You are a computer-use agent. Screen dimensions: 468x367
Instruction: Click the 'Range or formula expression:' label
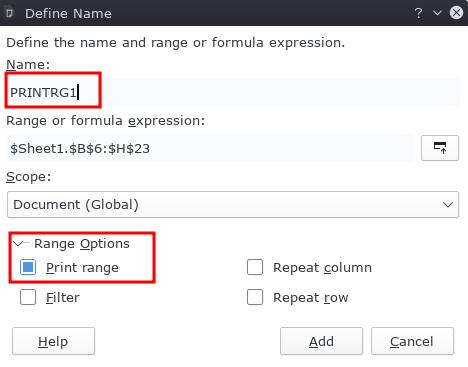[106, 121]
